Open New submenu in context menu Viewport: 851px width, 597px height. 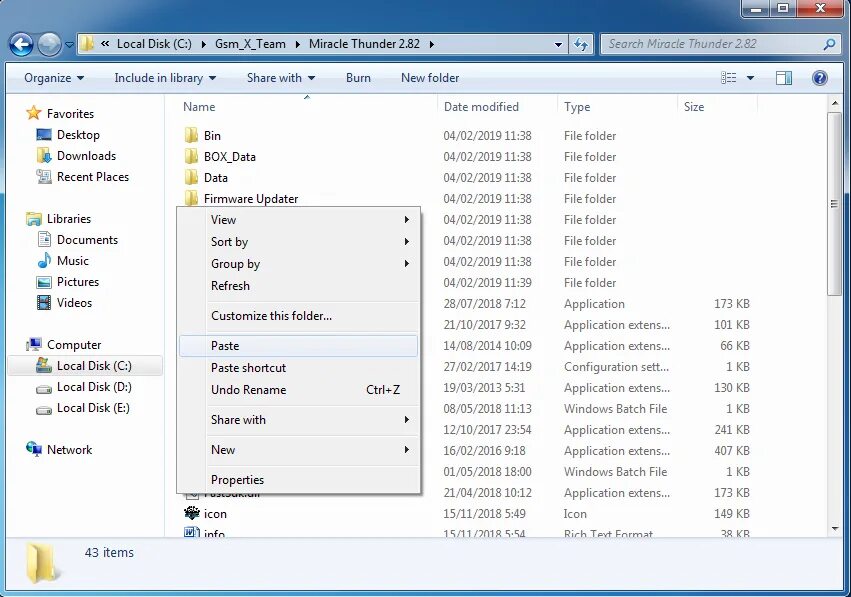298,450
